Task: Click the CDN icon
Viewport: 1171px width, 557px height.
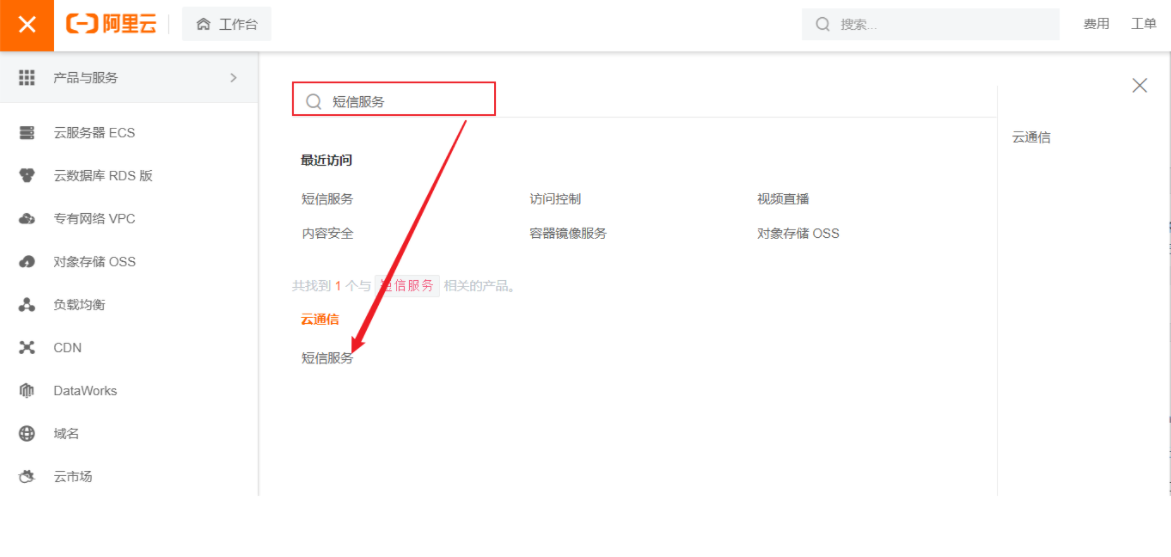Action: click(27, 348)
